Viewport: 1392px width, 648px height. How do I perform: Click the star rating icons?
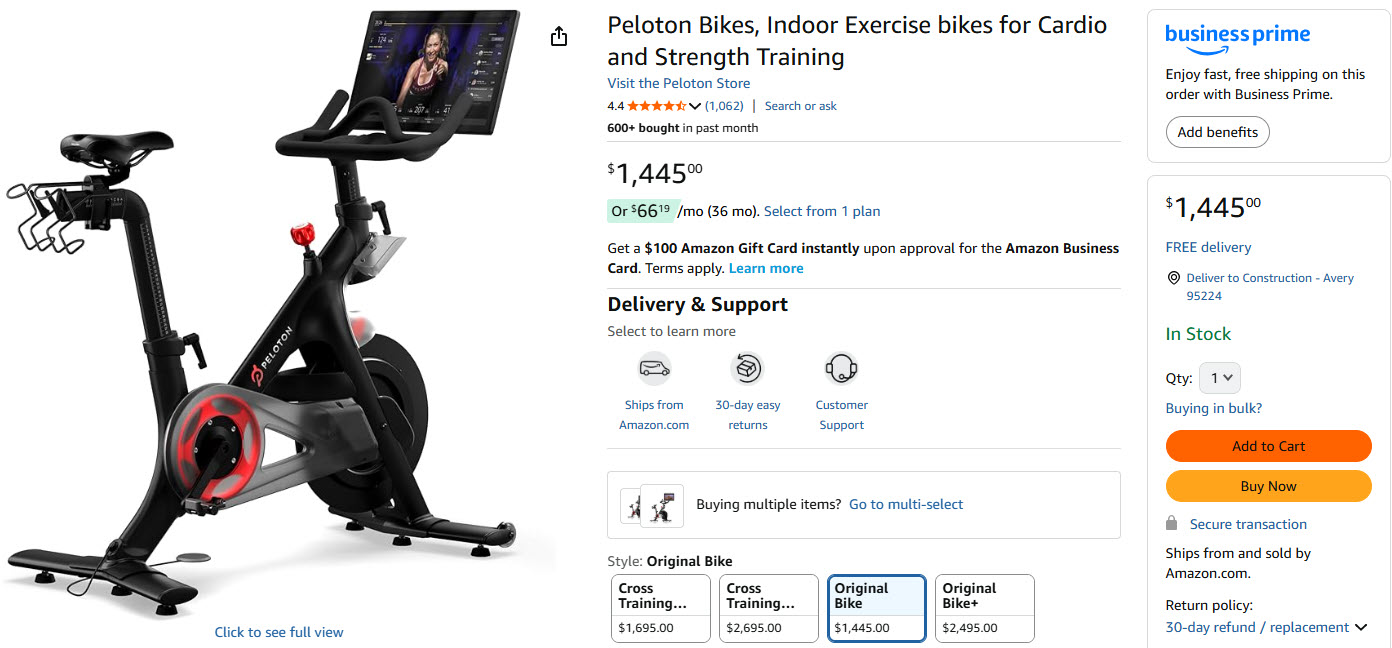click(x=657, y=106)
